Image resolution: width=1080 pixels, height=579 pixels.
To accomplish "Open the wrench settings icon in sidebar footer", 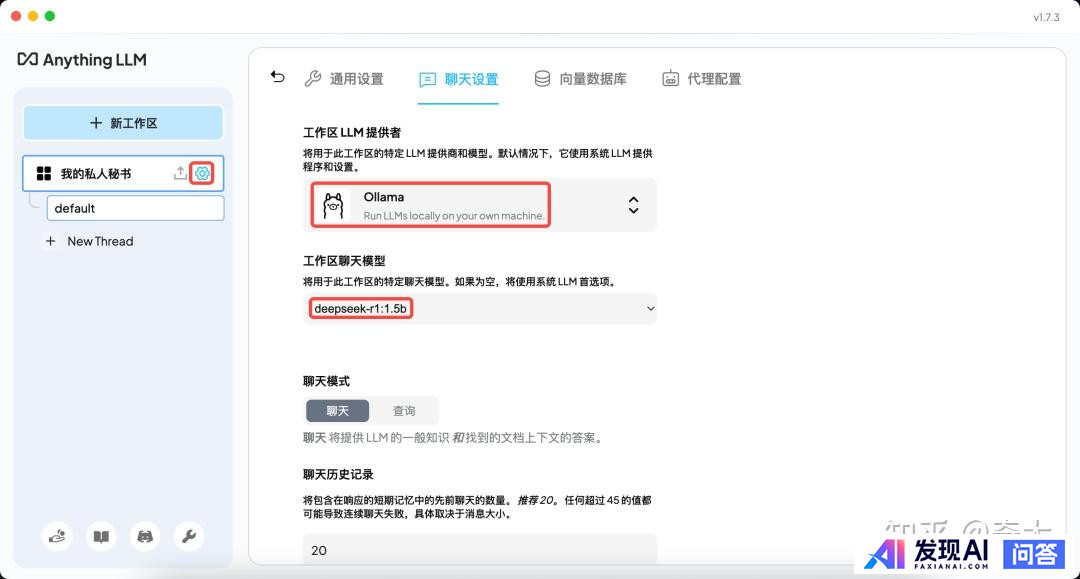I will (x=188, y=537).
